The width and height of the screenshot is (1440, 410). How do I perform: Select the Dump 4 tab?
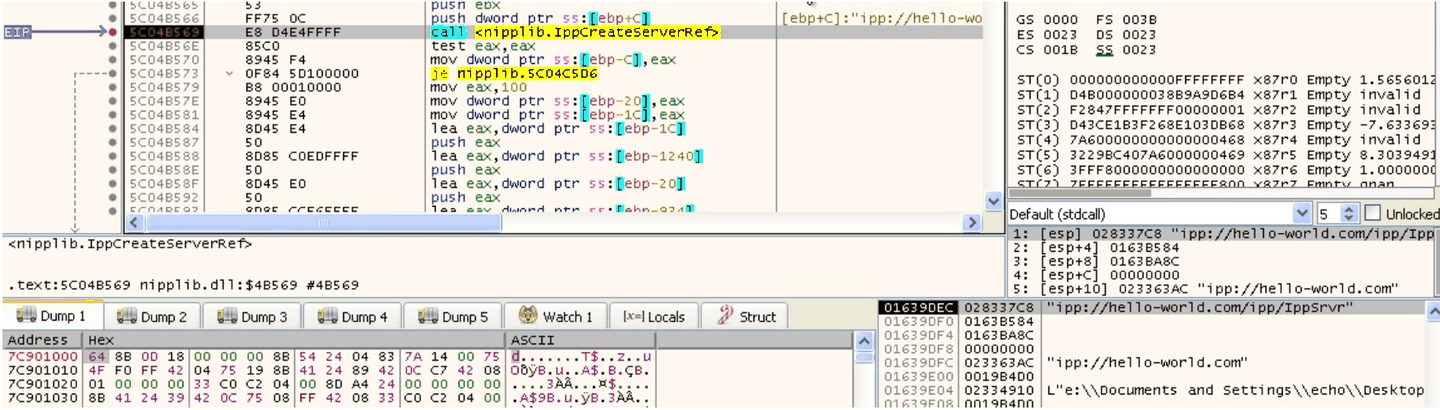pyautogui.click(x=352, y=316)
